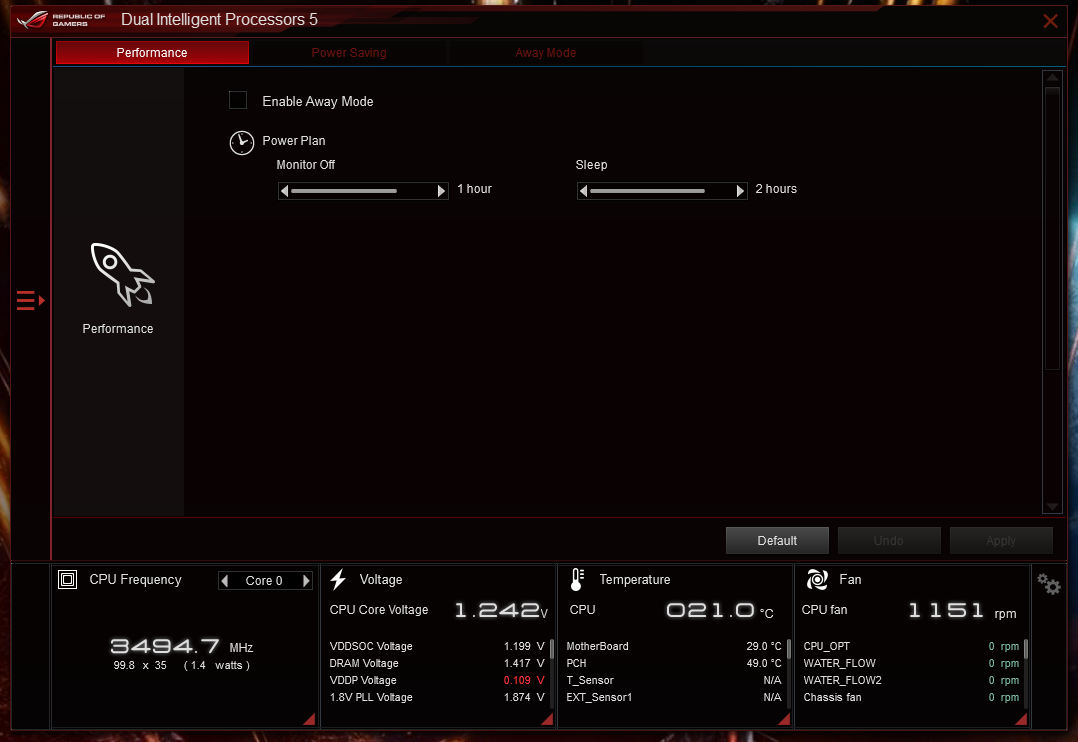Click the Chassis fan row
Image resolution: width=1078 pixels, height=742 pixels.
point(911,697)
